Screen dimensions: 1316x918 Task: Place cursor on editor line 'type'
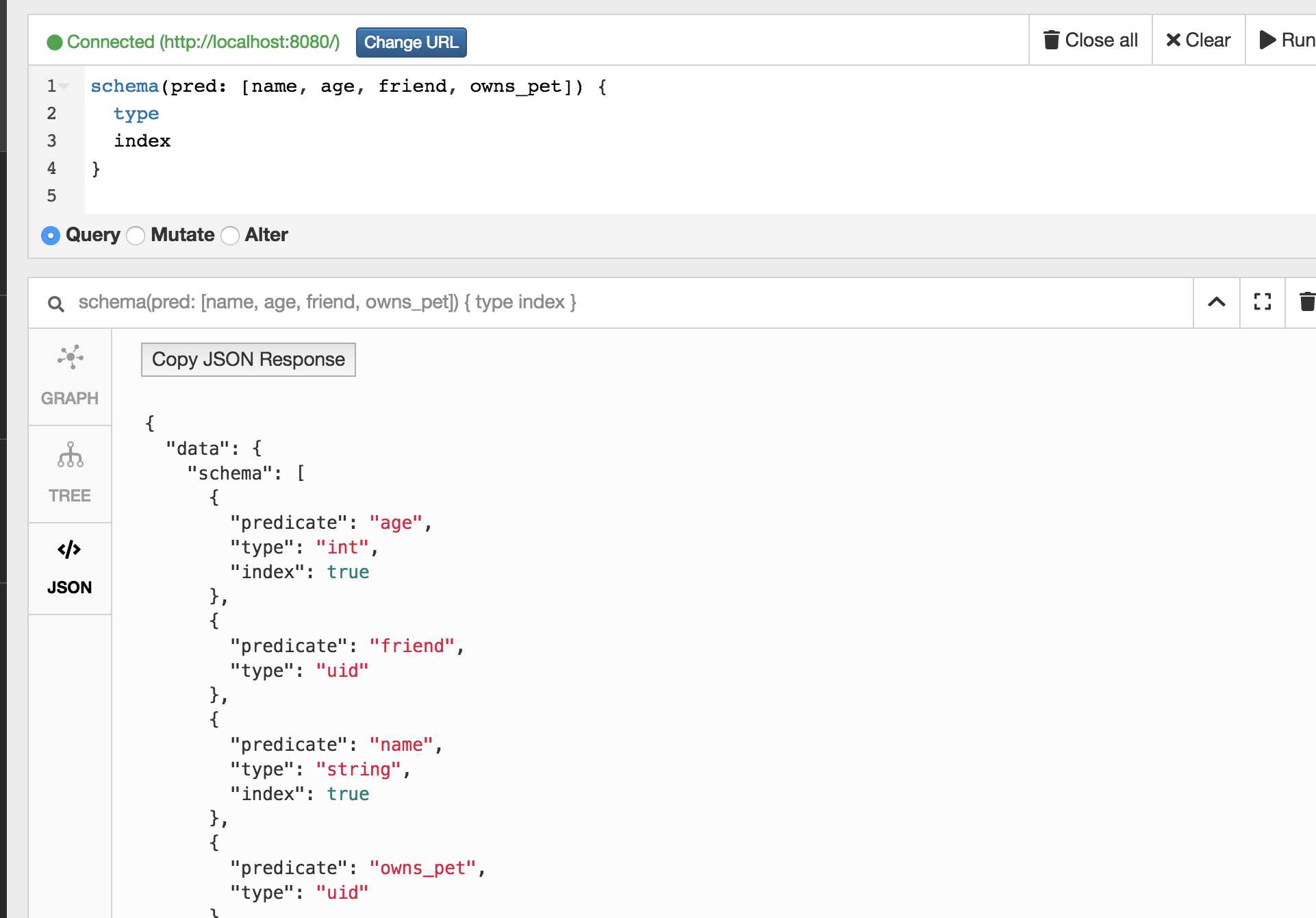(x=136, y=114)
